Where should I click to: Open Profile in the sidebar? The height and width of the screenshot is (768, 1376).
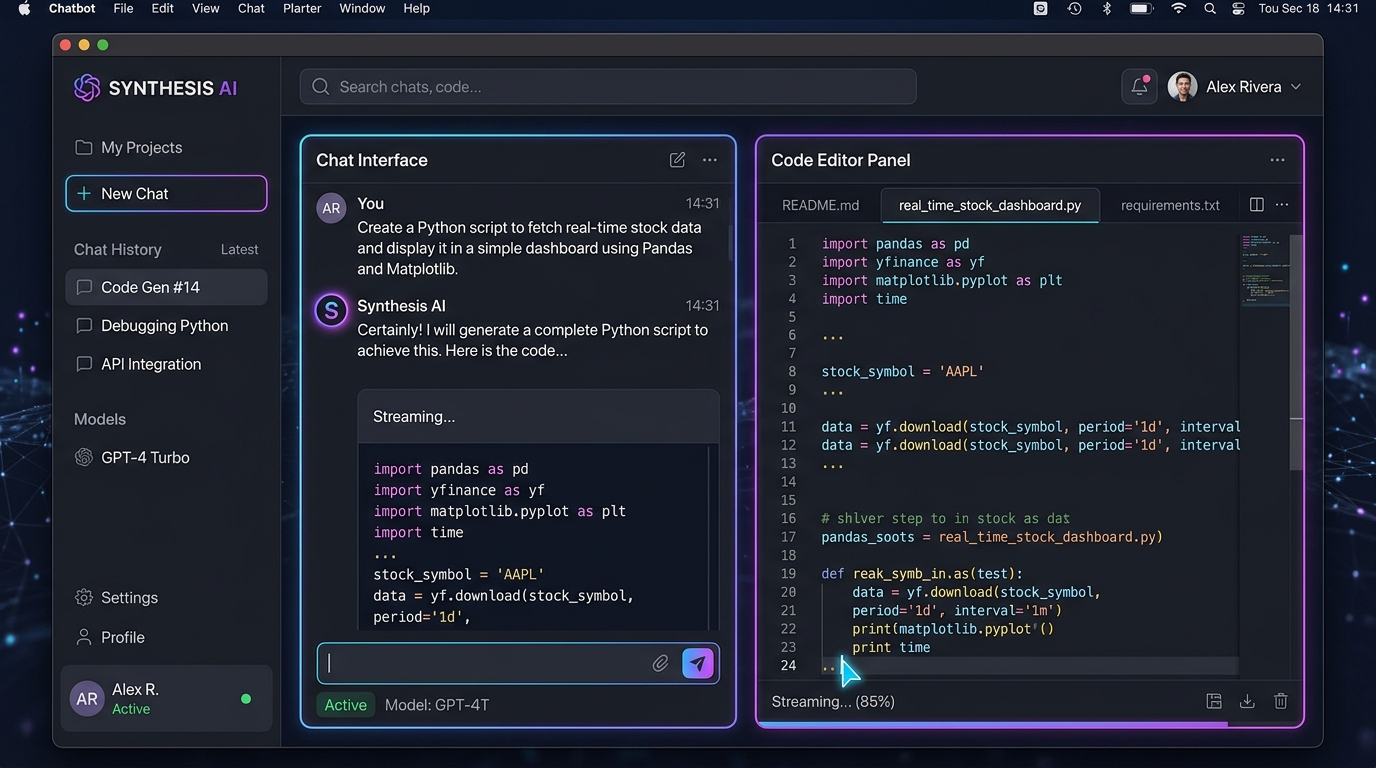click(110, 638)
